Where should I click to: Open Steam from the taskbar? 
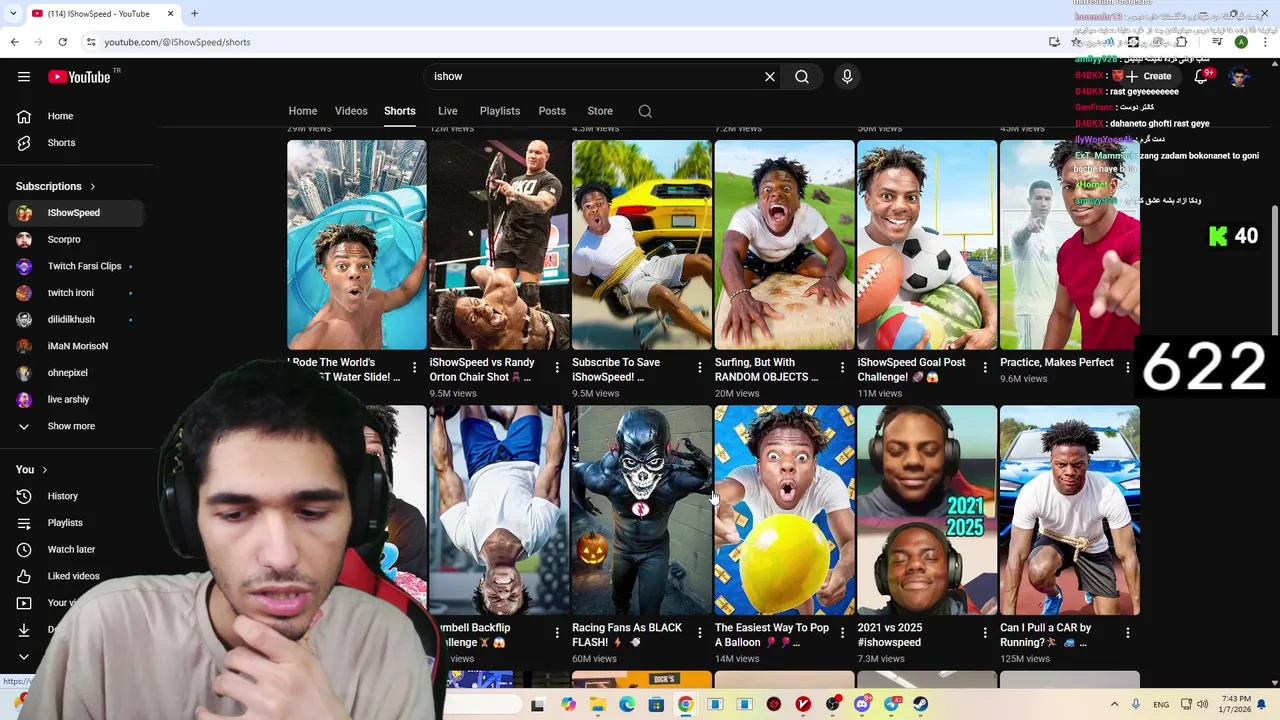click(x=920, y=705)
